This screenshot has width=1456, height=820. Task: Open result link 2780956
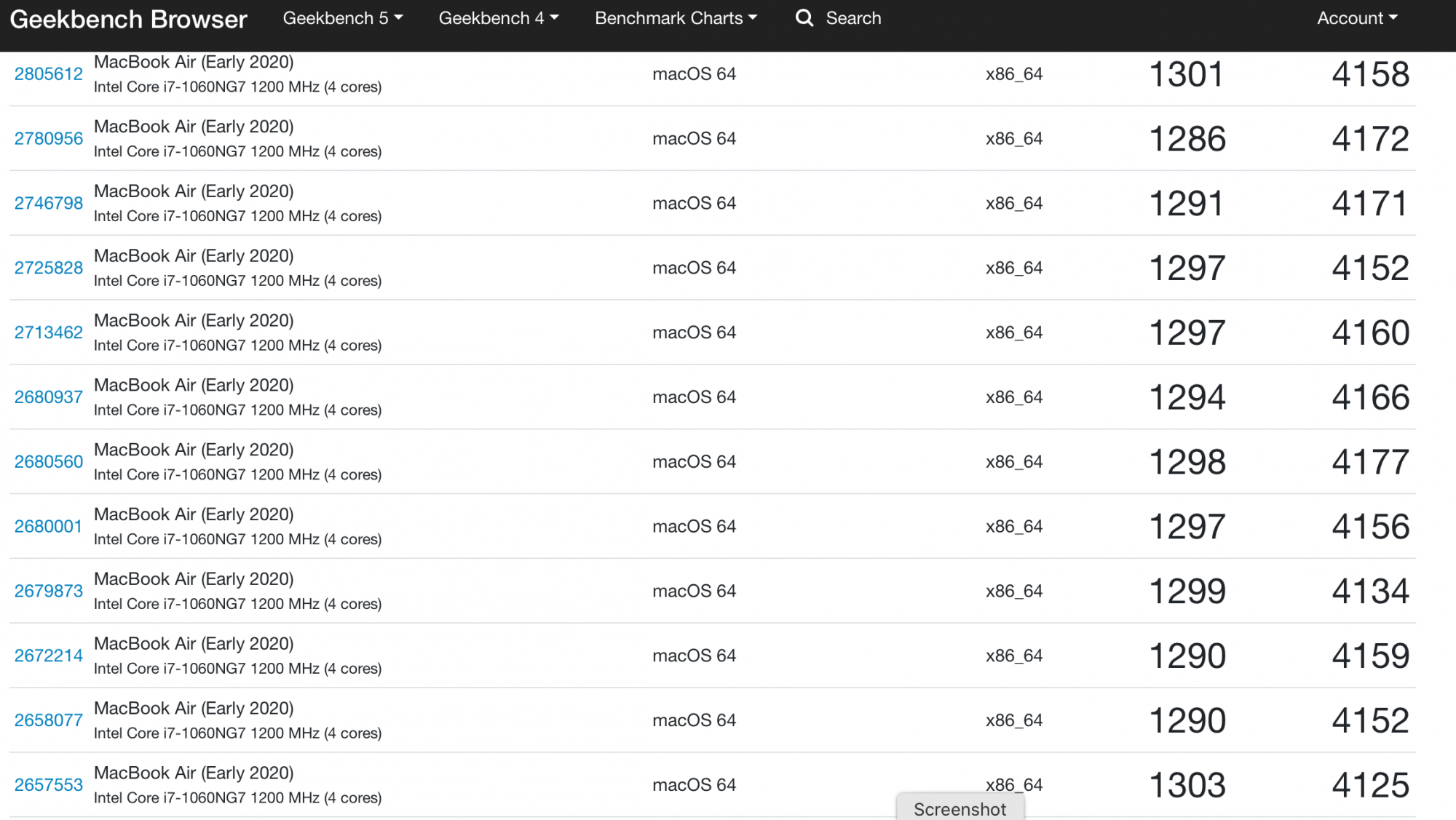(49, 139)
